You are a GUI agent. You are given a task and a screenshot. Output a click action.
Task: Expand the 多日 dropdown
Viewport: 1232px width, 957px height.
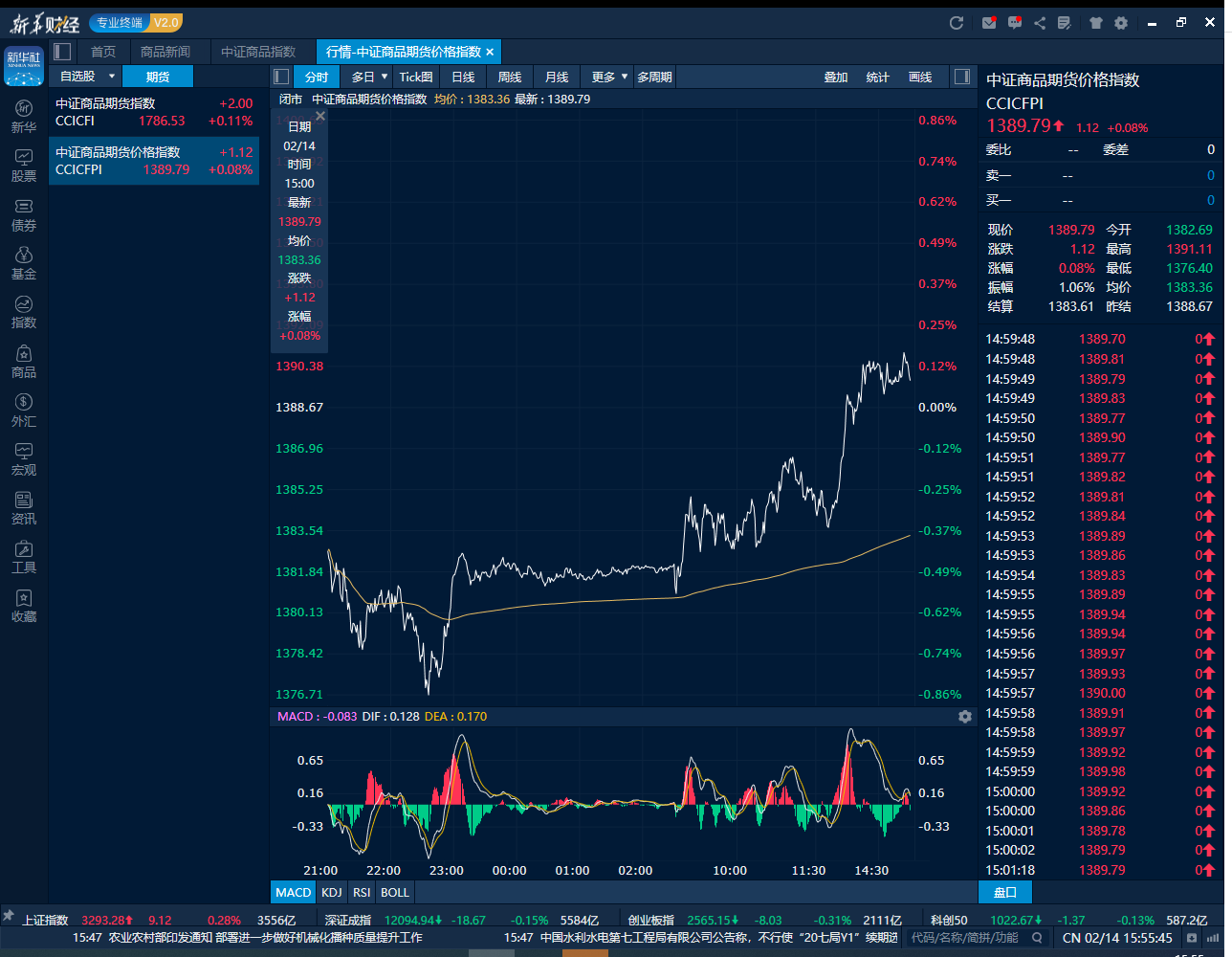385,77
